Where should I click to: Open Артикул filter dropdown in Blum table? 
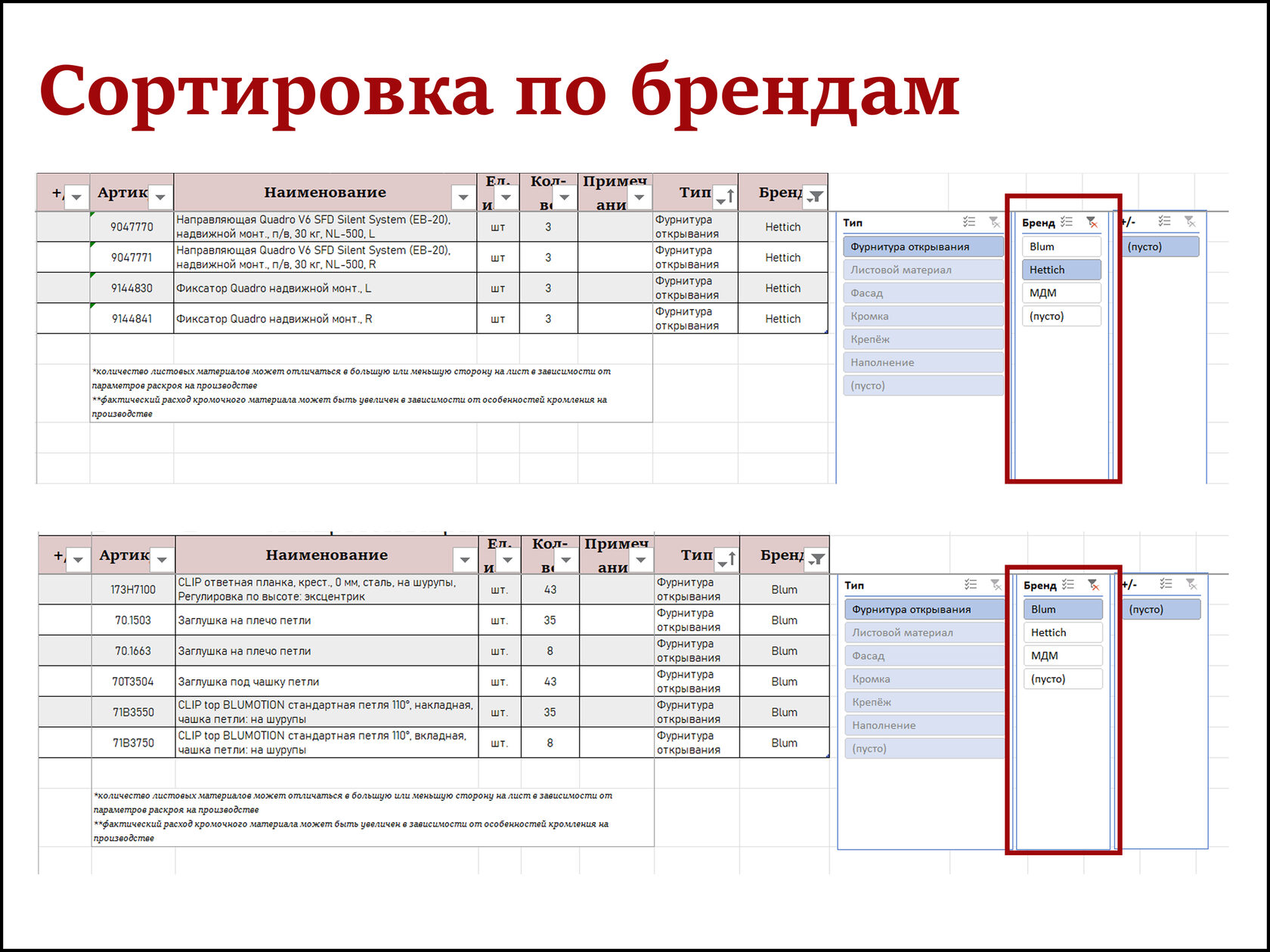click(x=162, y=560)
